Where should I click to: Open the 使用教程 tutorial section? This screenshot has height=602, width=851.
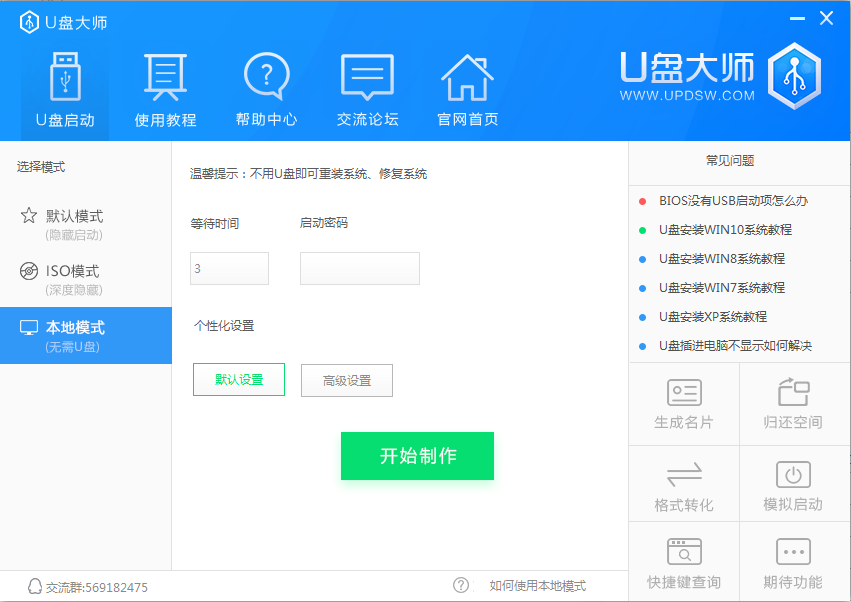pos(166,90)
